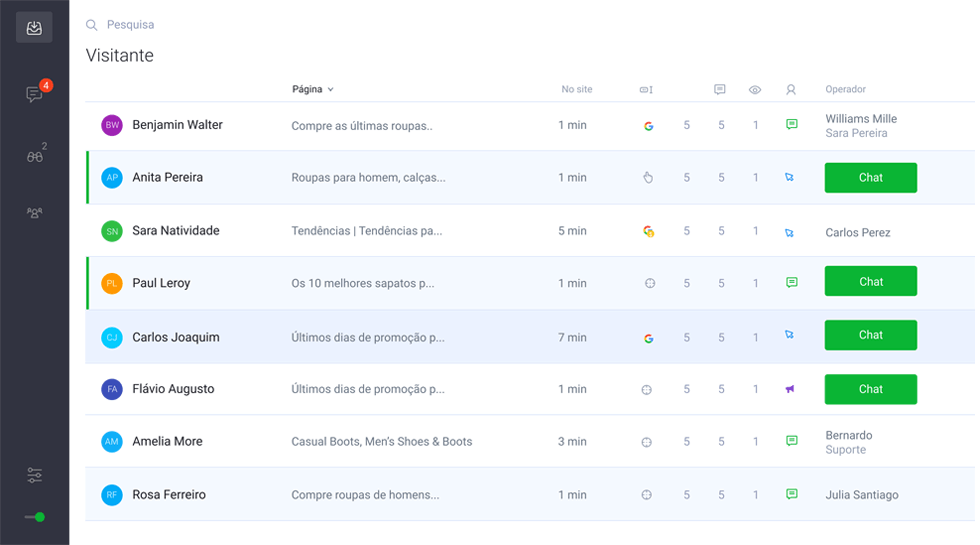Viewport: 980px width, 545px height.
Task: Click Google source icon in Benjamin Walter row
Action: click(648, 126)
